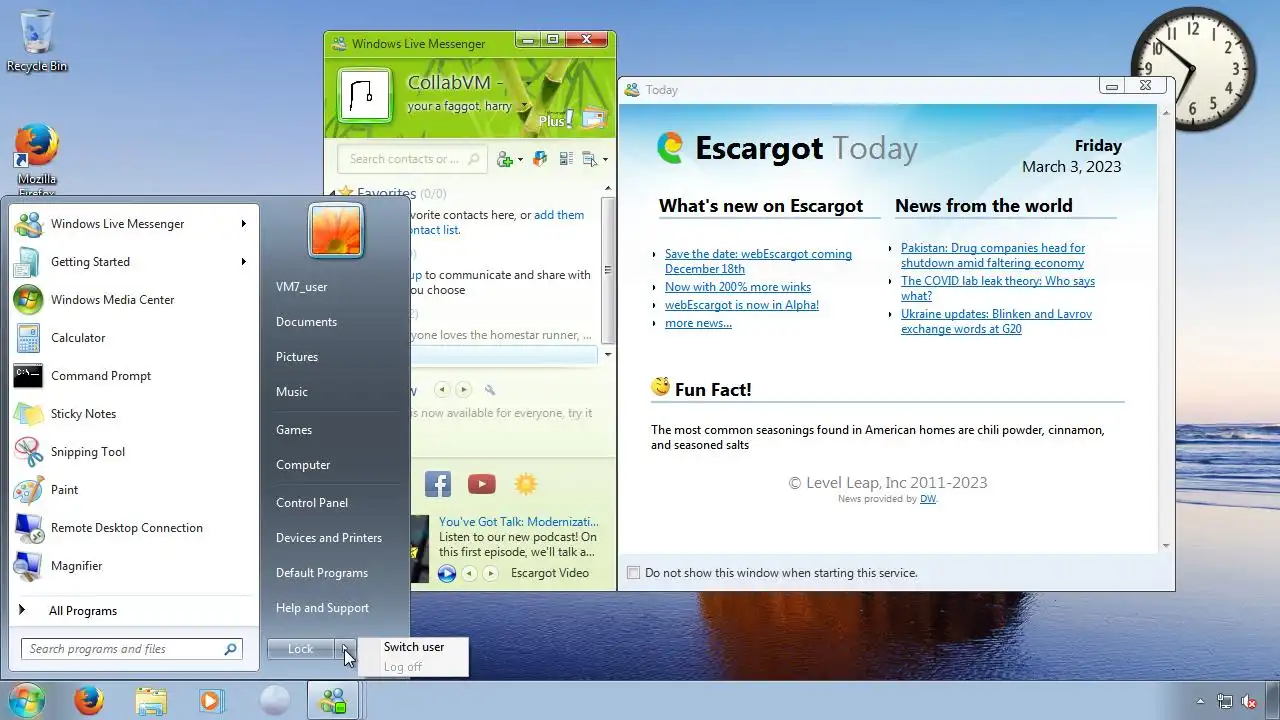Screen dimensions: 1280x720
Task: Click the Search programs and files box
Action: pos(132,649)
